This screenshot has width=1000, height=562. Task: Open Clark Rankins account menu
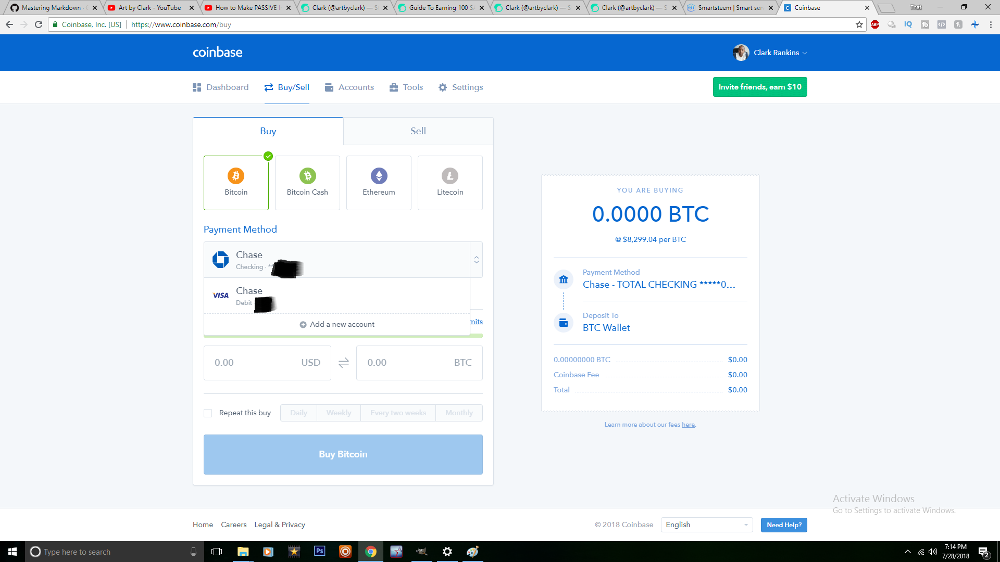click(x=779, y=52)
